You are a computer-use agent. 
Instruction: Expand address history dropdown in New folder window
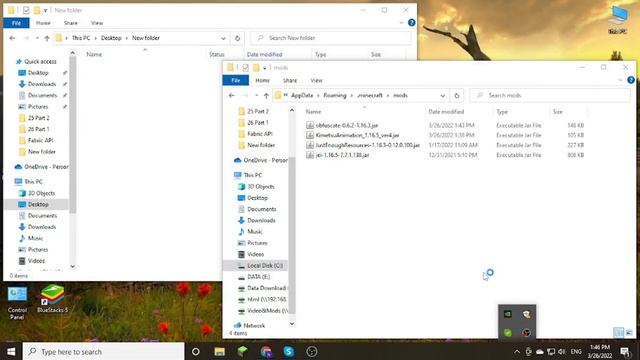coord(223,38)
